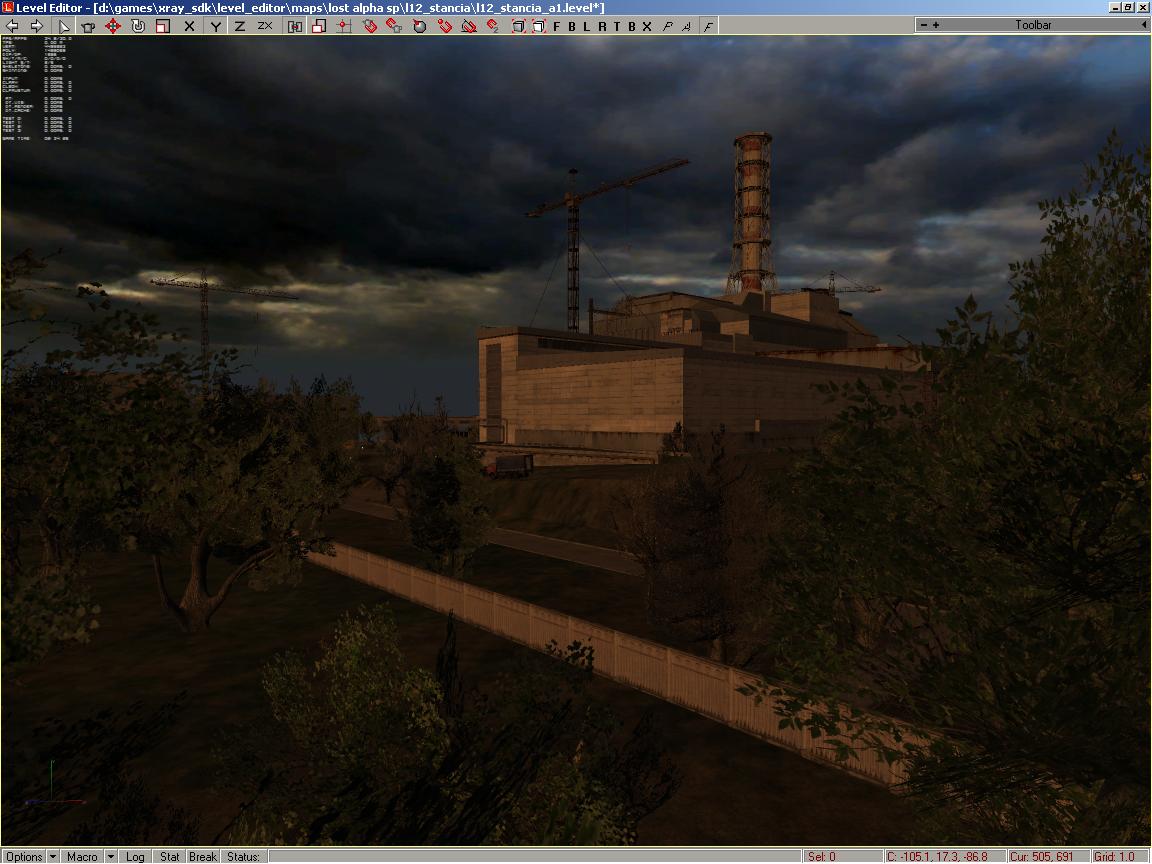Toggle the X axis constraint
Viewport: 1152px width, 864px height.
tap(190, 26)
